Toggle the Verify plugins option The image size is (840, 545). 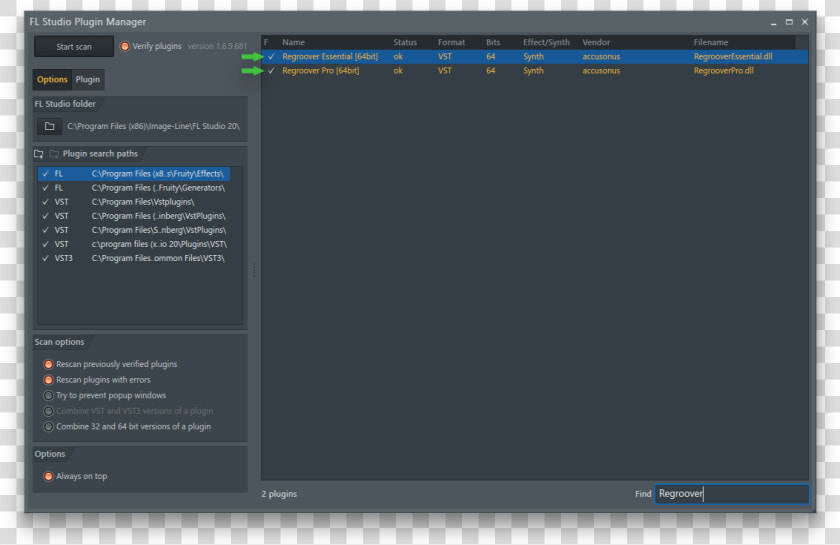tap(125, 47)
